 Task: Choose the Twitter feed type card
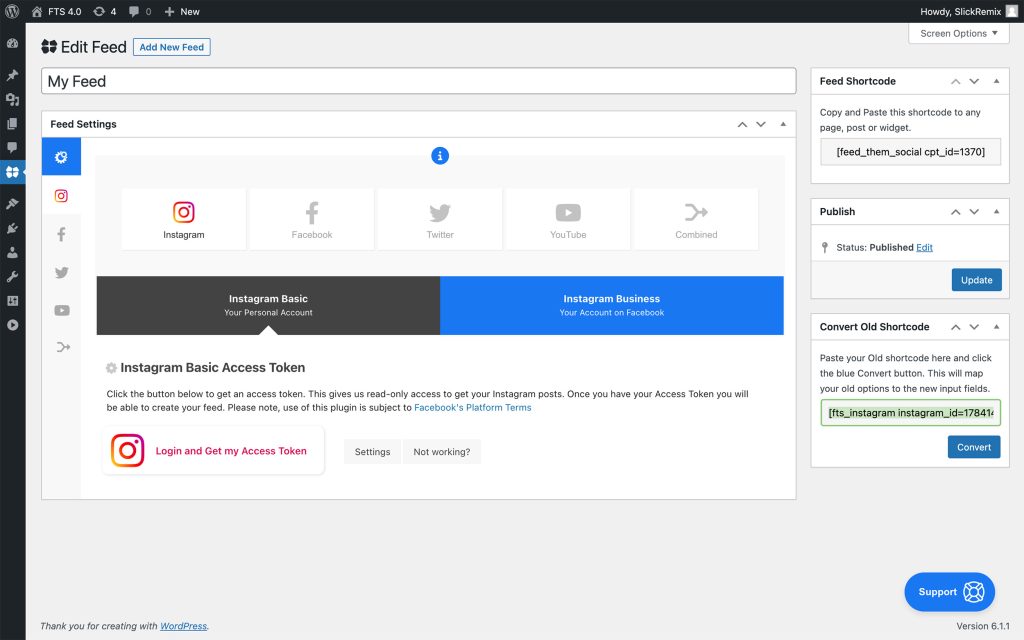coord(440,219)
